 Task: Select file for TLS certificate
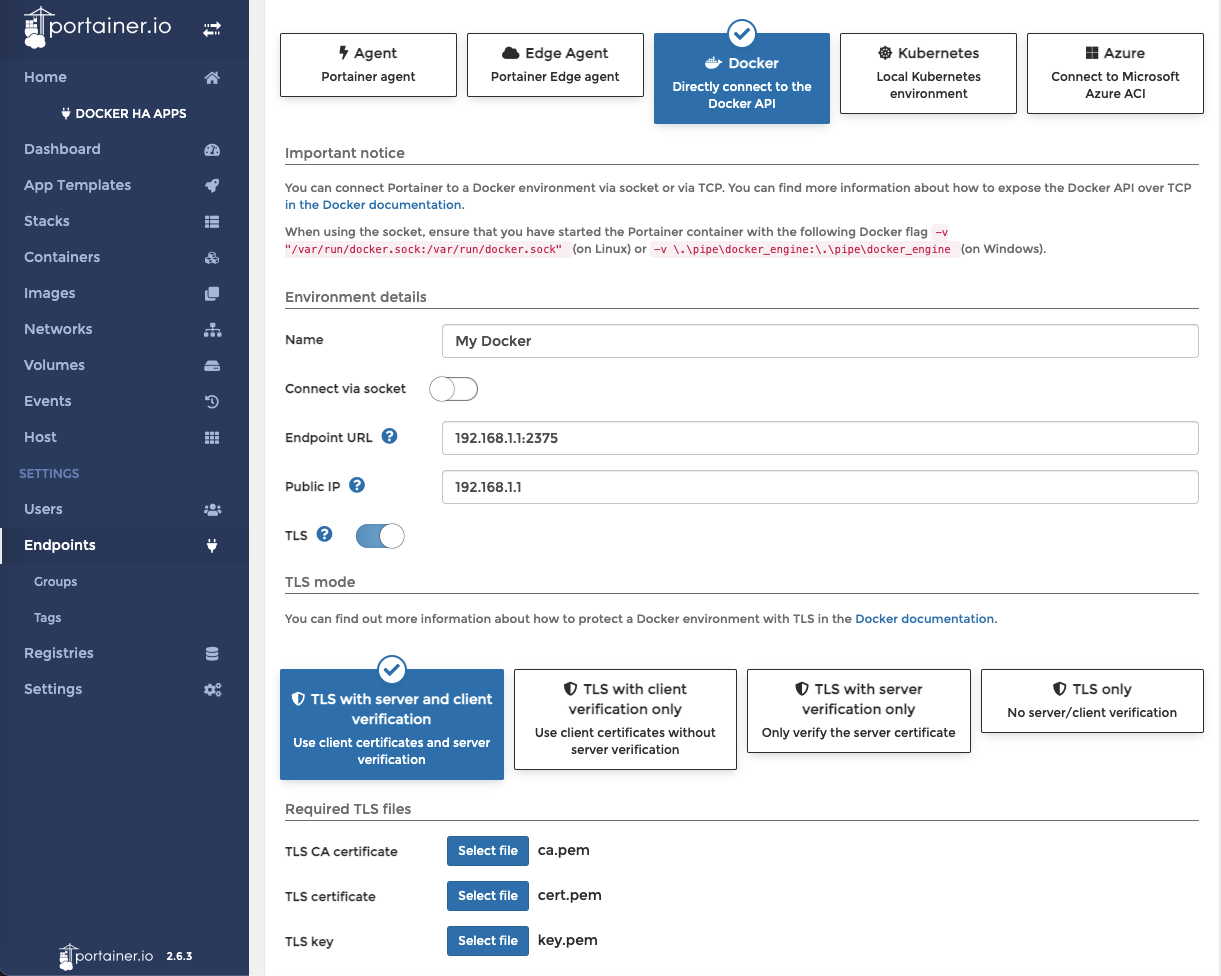coord(488,896)
